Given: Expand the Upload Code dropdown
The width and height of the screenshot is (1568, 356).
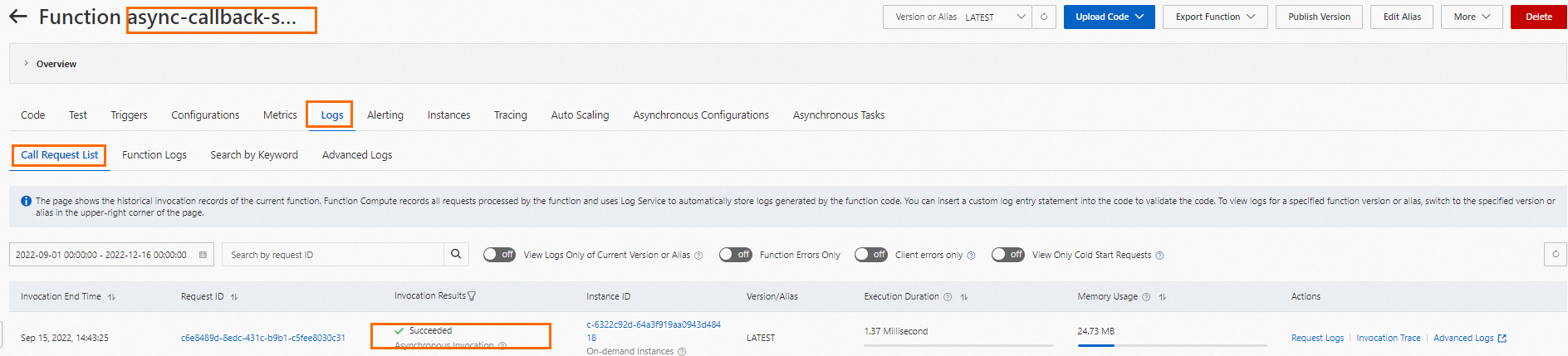Looking at the screenshot, I should [1109, 17].
